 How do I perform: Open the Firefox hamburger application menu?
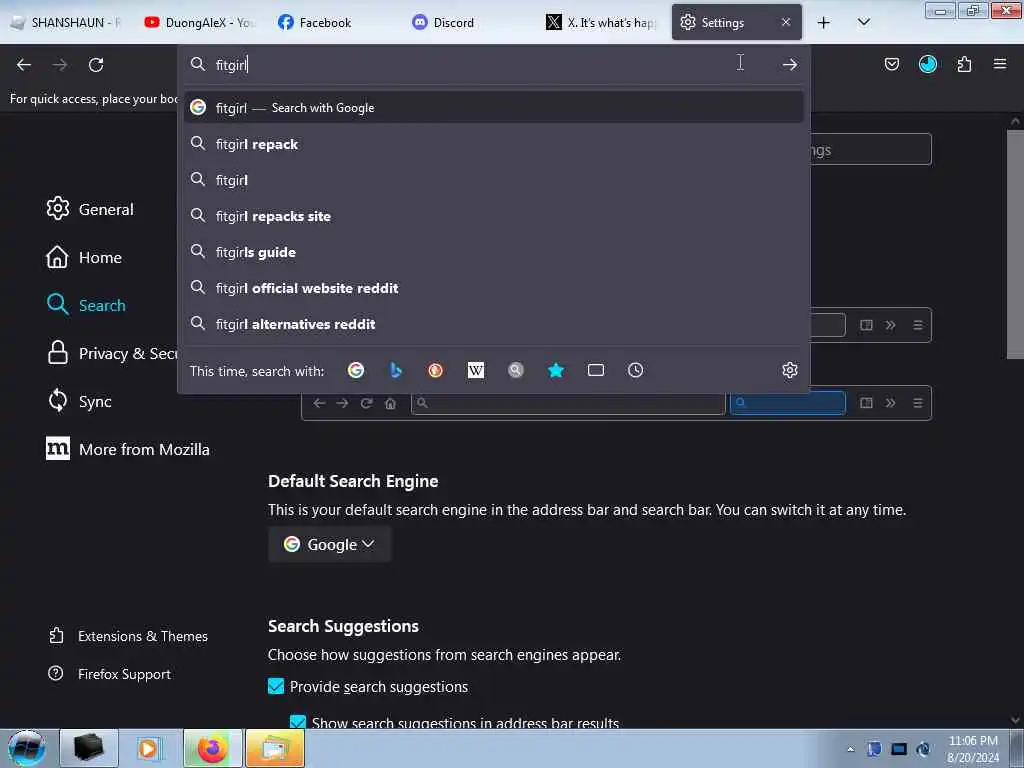pyautogui.click(x=1000, y=64)
